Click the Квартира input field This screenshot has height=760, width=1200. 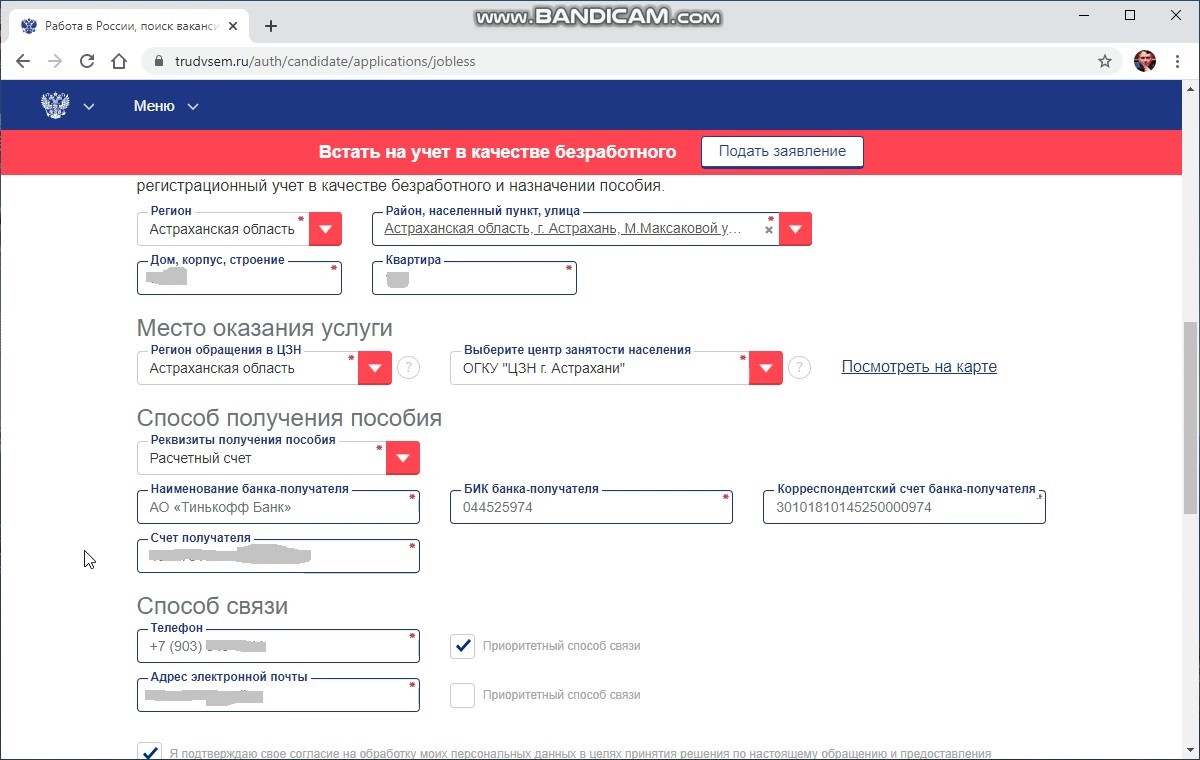[x=474, y=278]
